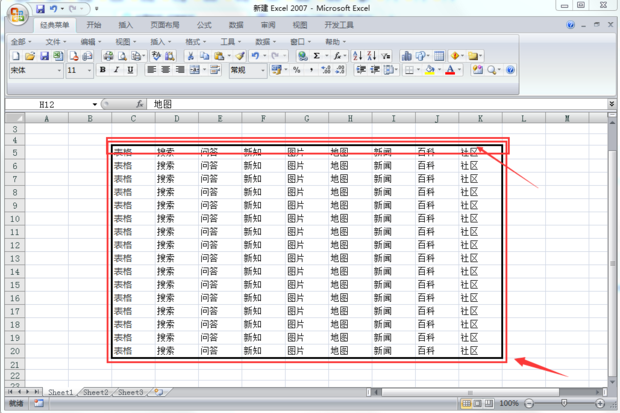Viewport: 620px width, 413px height.
Task: Apply the filter funnel icon
Action: click(x=386, y=56)
